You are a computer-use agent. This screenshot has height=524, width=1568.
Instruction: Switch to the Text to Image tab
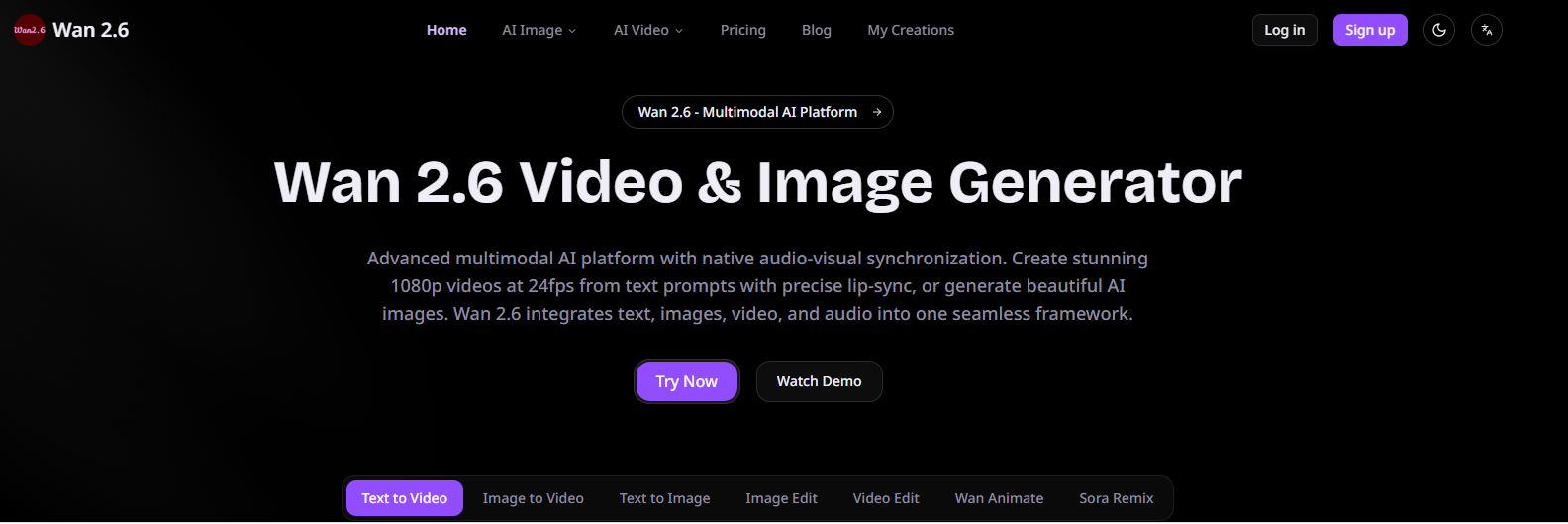coord(664,498)
